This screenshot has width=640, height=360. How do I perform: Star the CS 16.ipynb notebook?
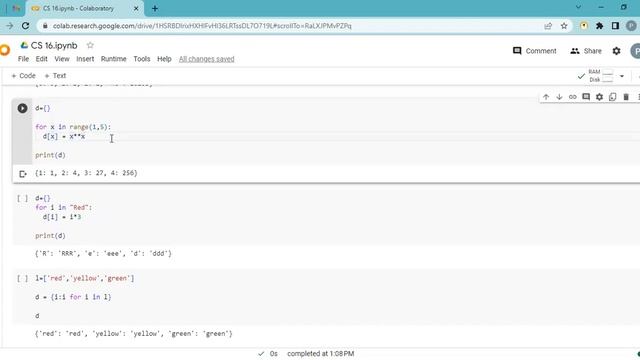click(90, 45)
